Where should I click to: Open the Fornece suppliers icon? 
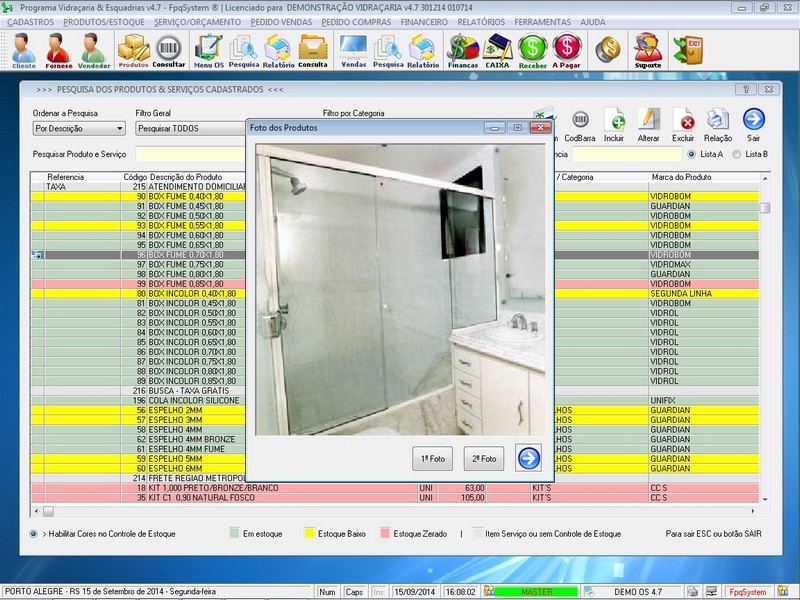(58, 50)
